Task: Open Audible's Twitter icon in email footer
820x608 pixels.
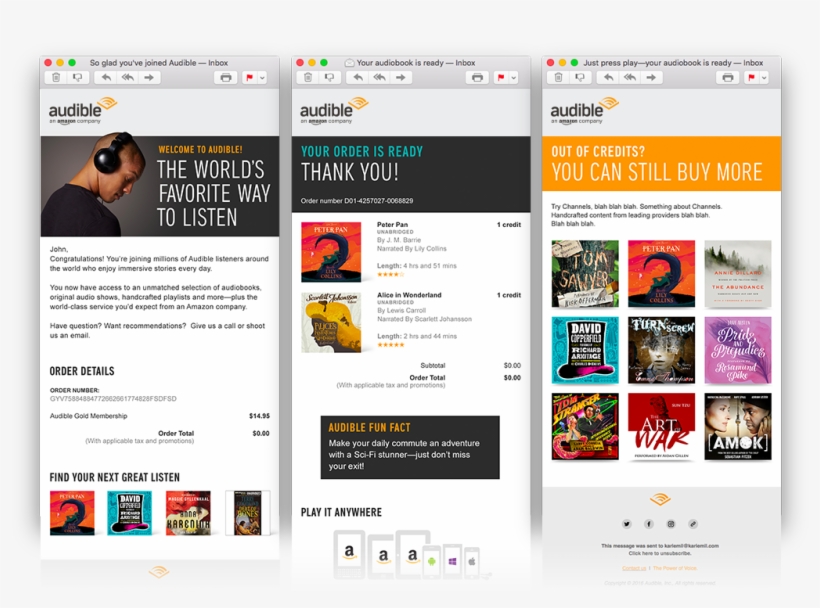Action: (x=627, y=524)
